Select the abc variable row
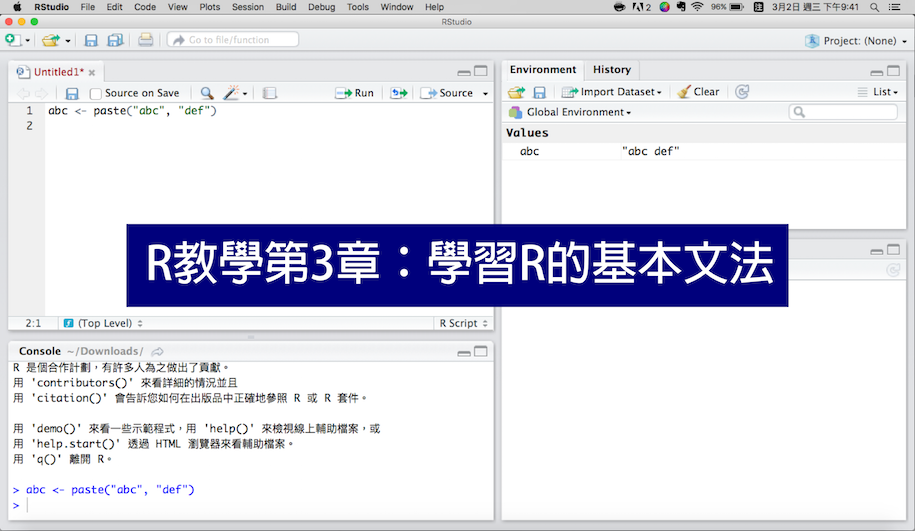The width and height of the screenshot is (915, 531). tap(704, 151)
